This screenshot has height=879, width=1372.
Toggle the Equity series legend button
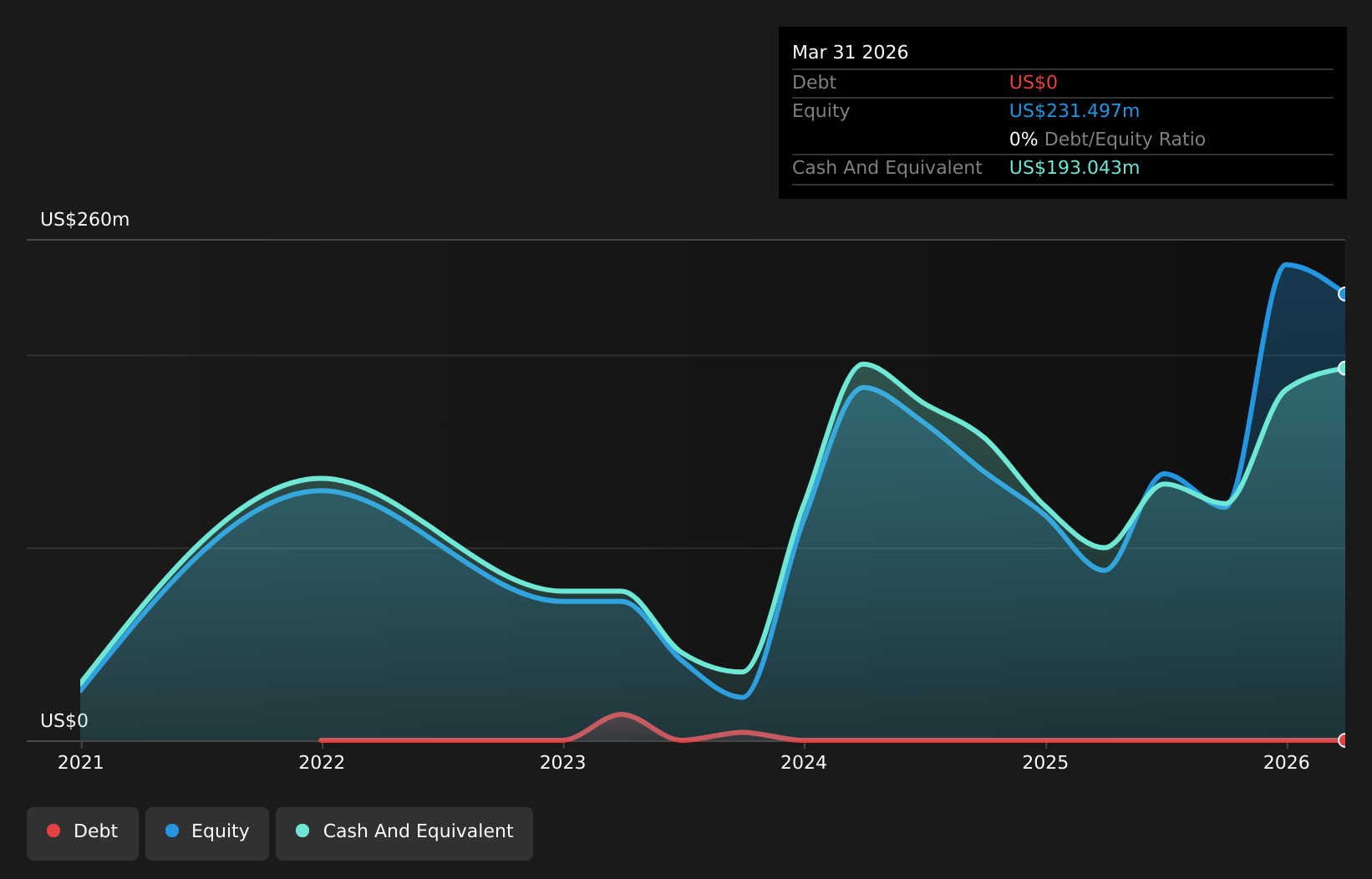(207, 833)
